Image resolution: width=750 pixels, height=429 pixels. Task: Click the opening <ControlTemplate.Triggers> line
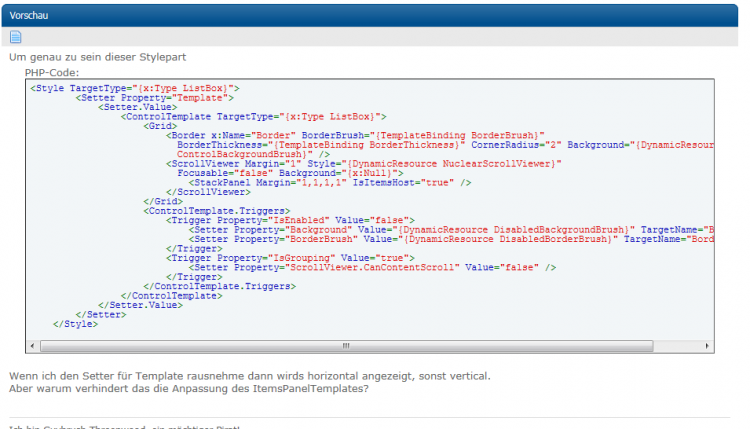[x=217, y=211]
